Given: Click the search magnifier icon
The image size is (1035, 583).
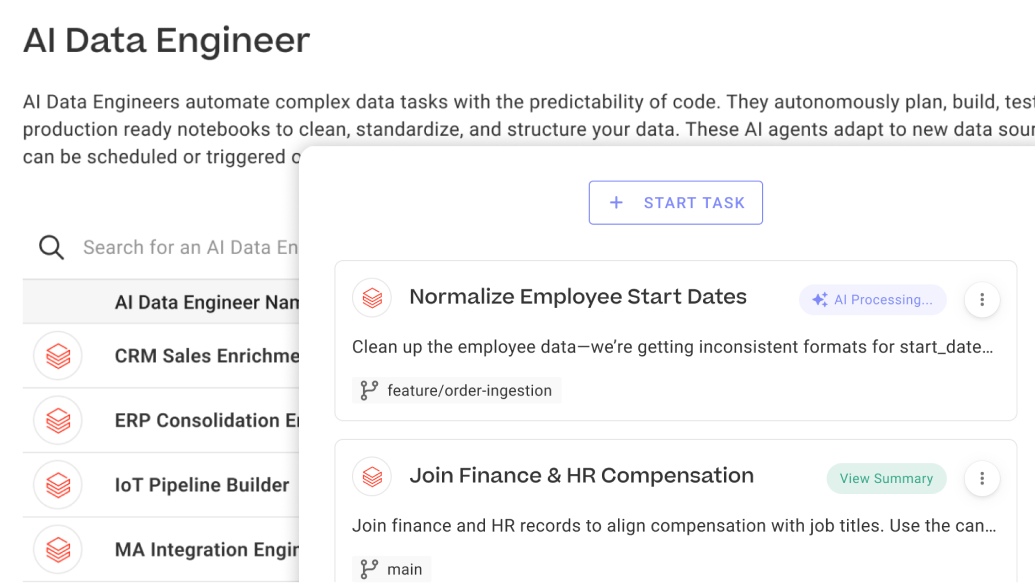Looking at the screenshot, I should [51, 247].
